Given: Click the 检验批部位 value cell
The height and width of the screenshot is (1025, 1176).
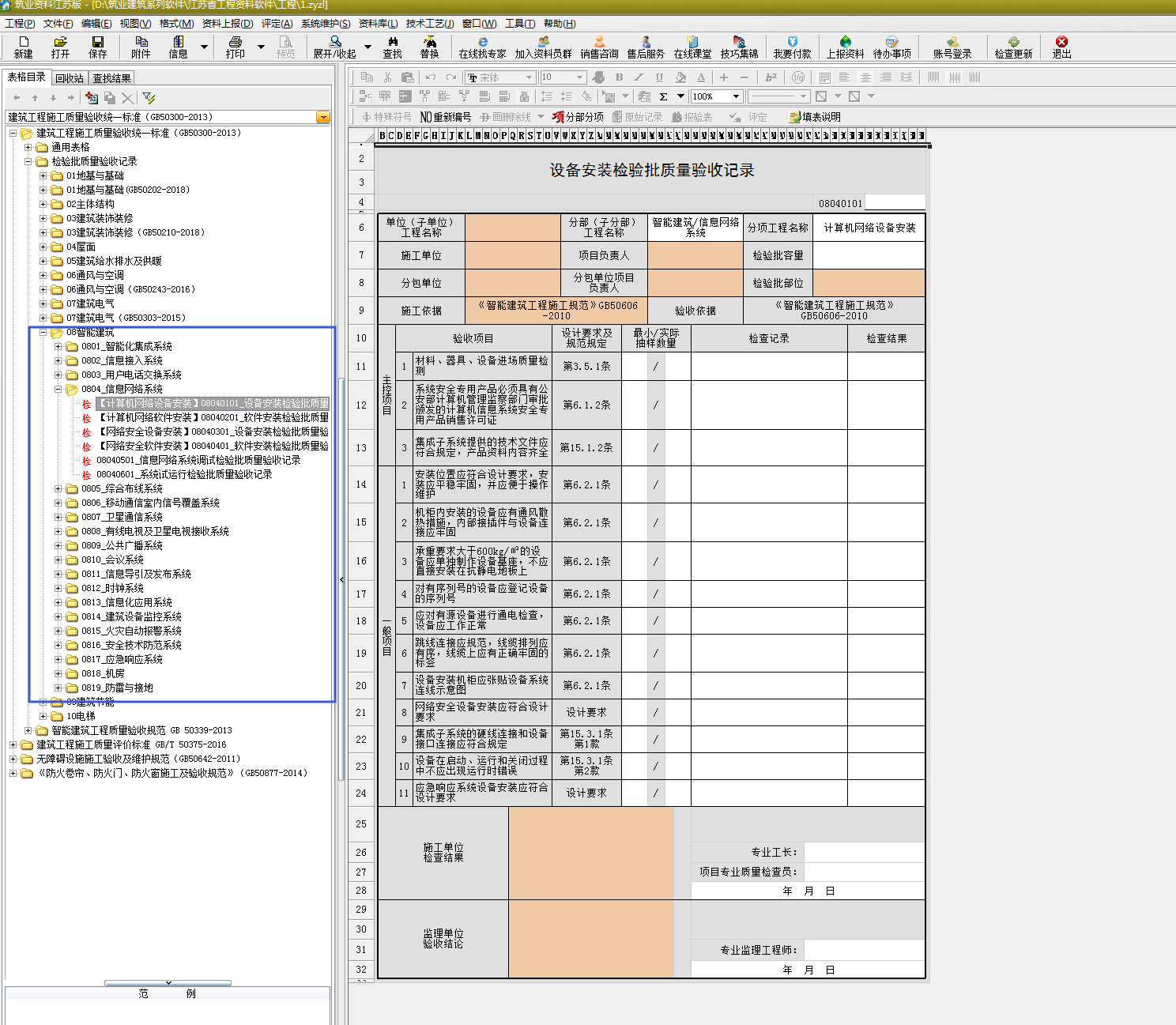Looking at the screenshot, I should (869, 283).
